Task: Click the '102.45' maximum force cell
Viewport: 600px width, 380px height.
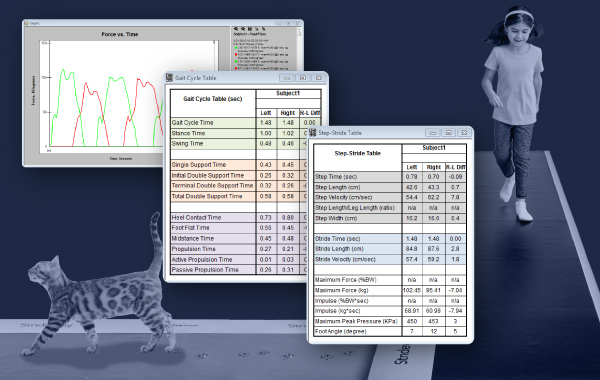Action: tap(412, 290)
